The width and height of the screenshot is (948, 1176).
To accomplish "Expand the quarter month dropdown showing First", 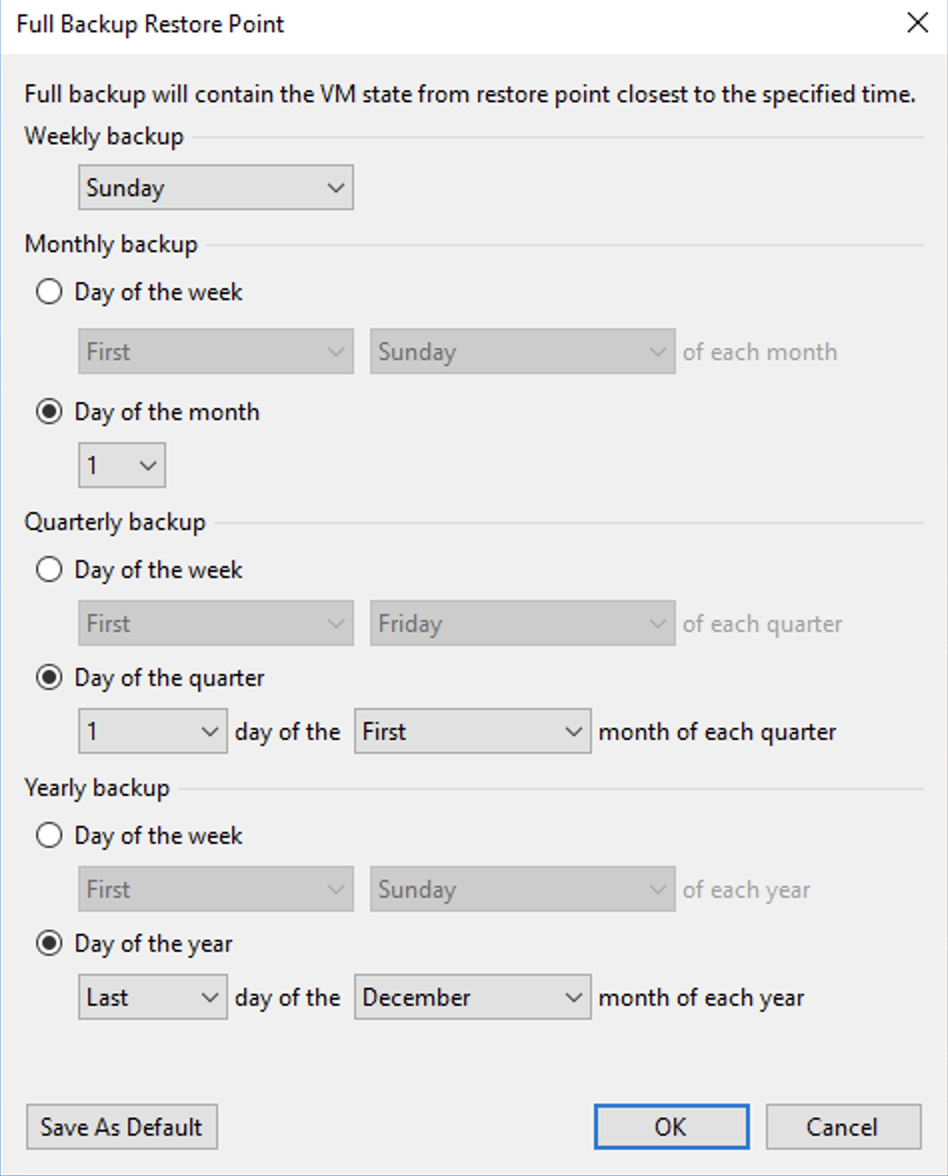I will (x=472, y=732).
